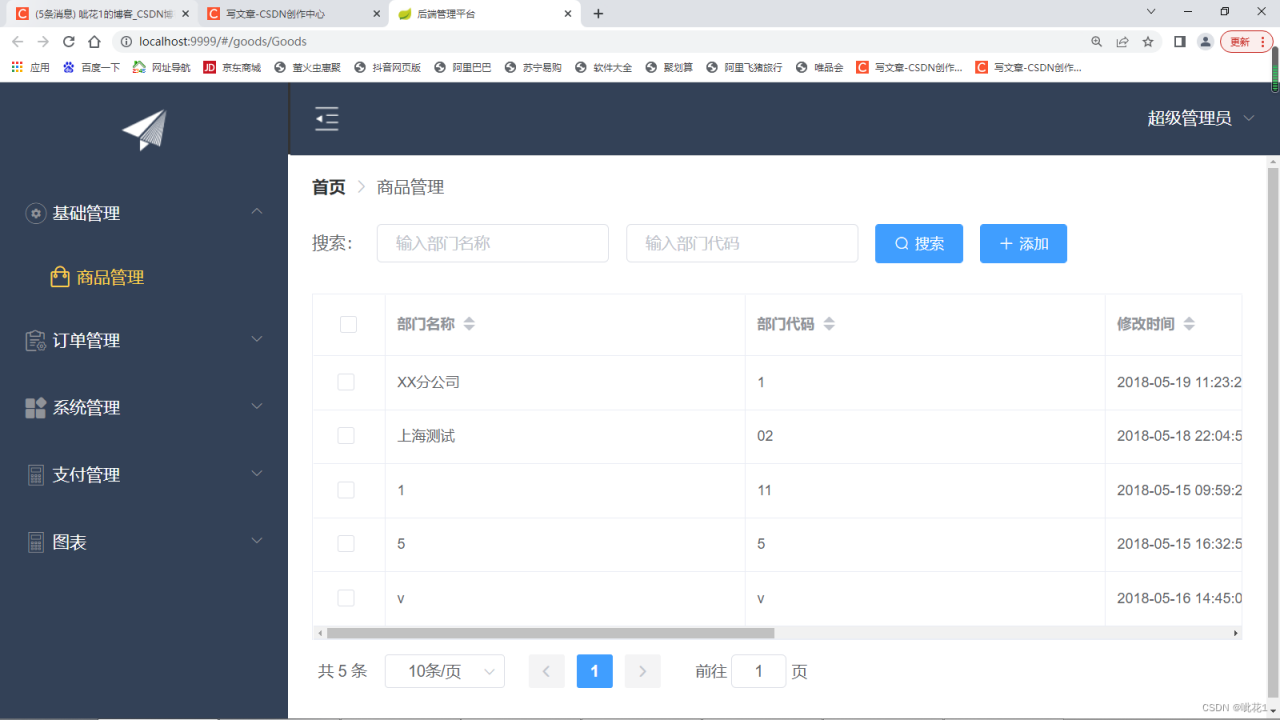1280x720 pixels.
Task: Click the shopping bag icon for 商品管理
Action: (60, 277)
